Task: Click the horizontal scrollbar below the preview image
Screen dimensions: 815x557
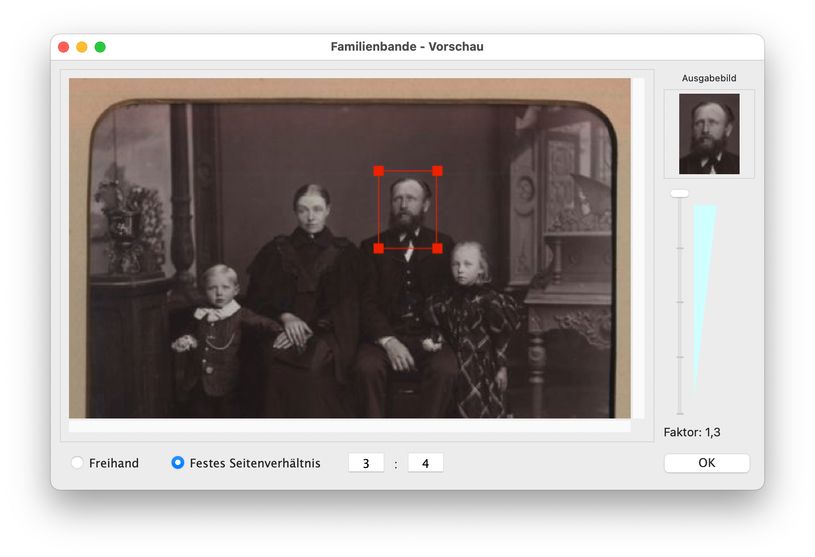Action: [350, 426]
